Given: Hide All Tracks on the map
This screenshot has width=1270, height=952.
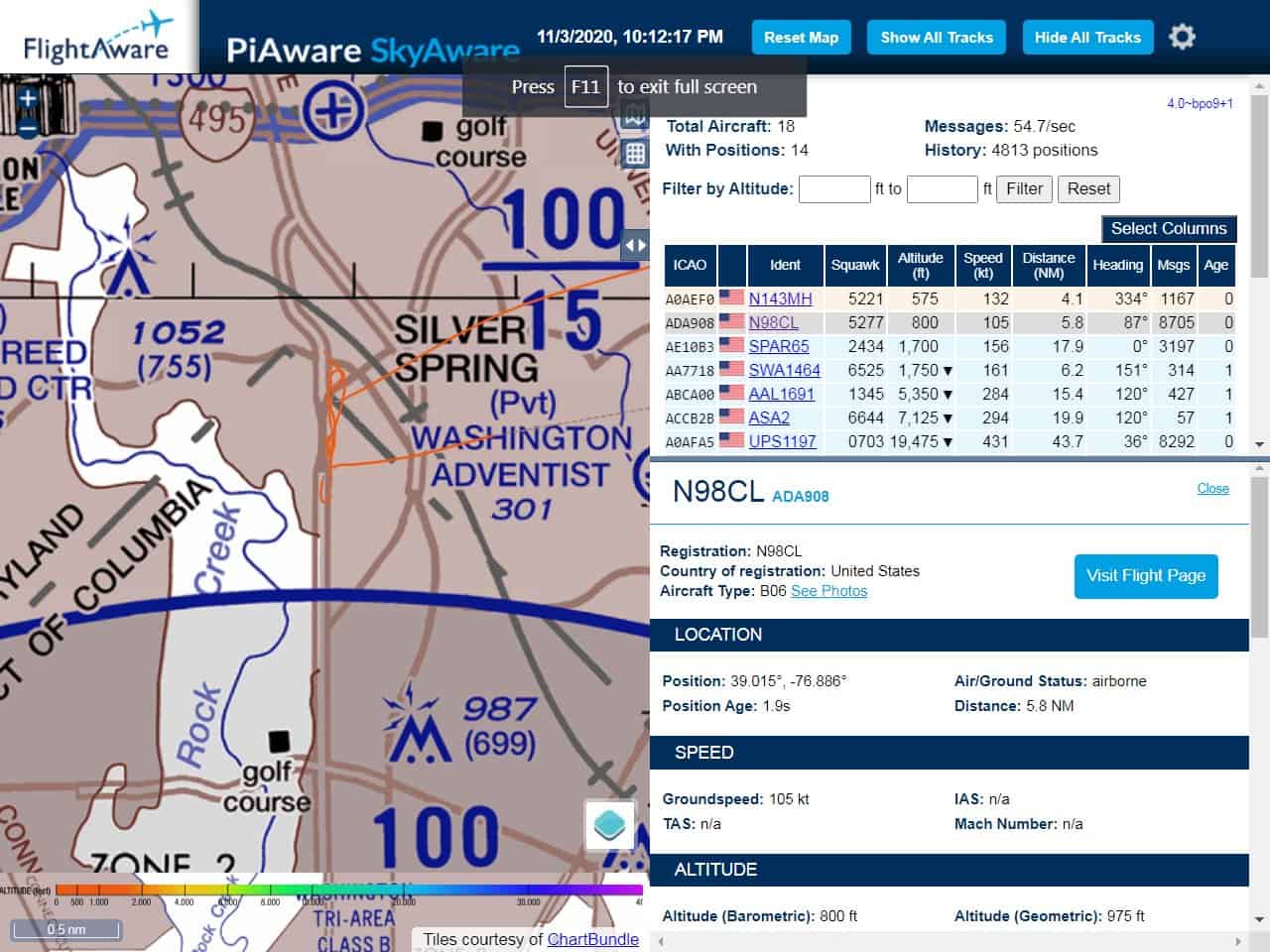Looking at the screenshot, I should (1087, 37).
